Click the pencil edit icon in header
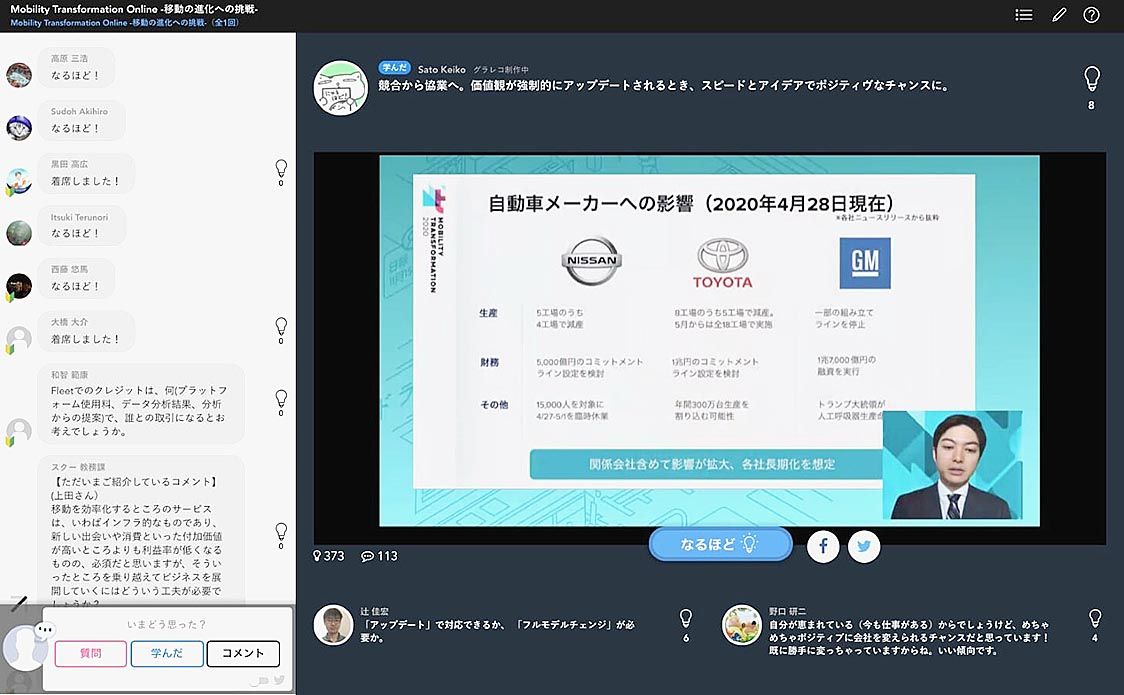Screen dimensions: 1124x695 [1059, 15]
